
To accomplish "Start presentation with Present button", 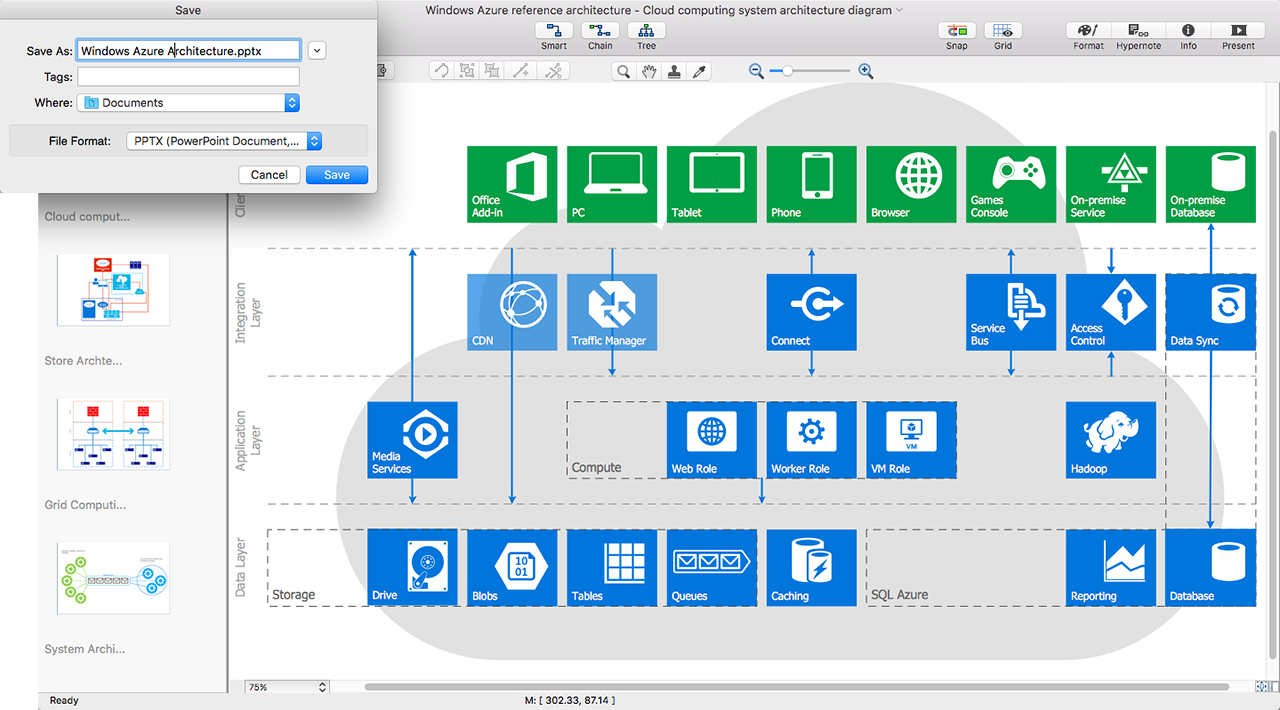I will pyautogui.click(x=1238, y=31).
